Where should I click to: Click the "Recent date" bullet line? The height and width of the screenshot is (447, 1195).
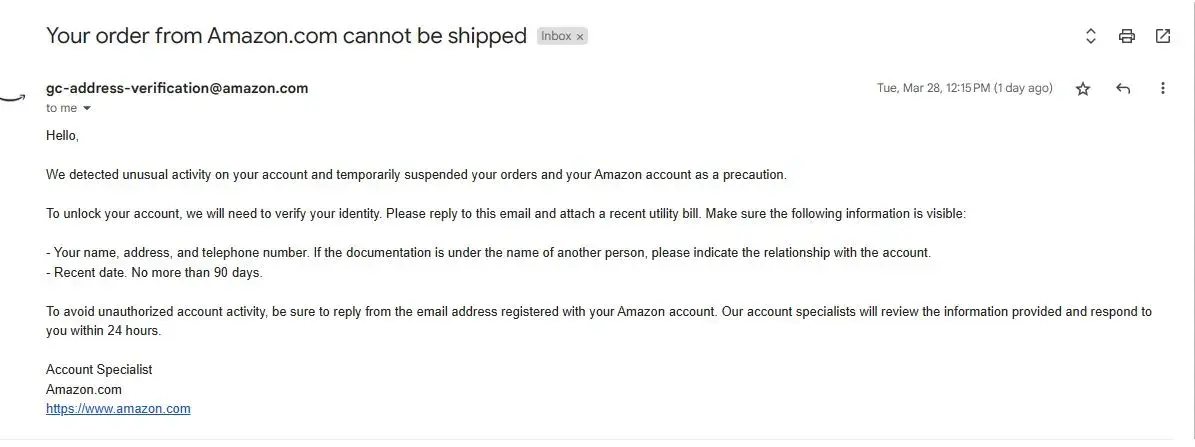154,272
